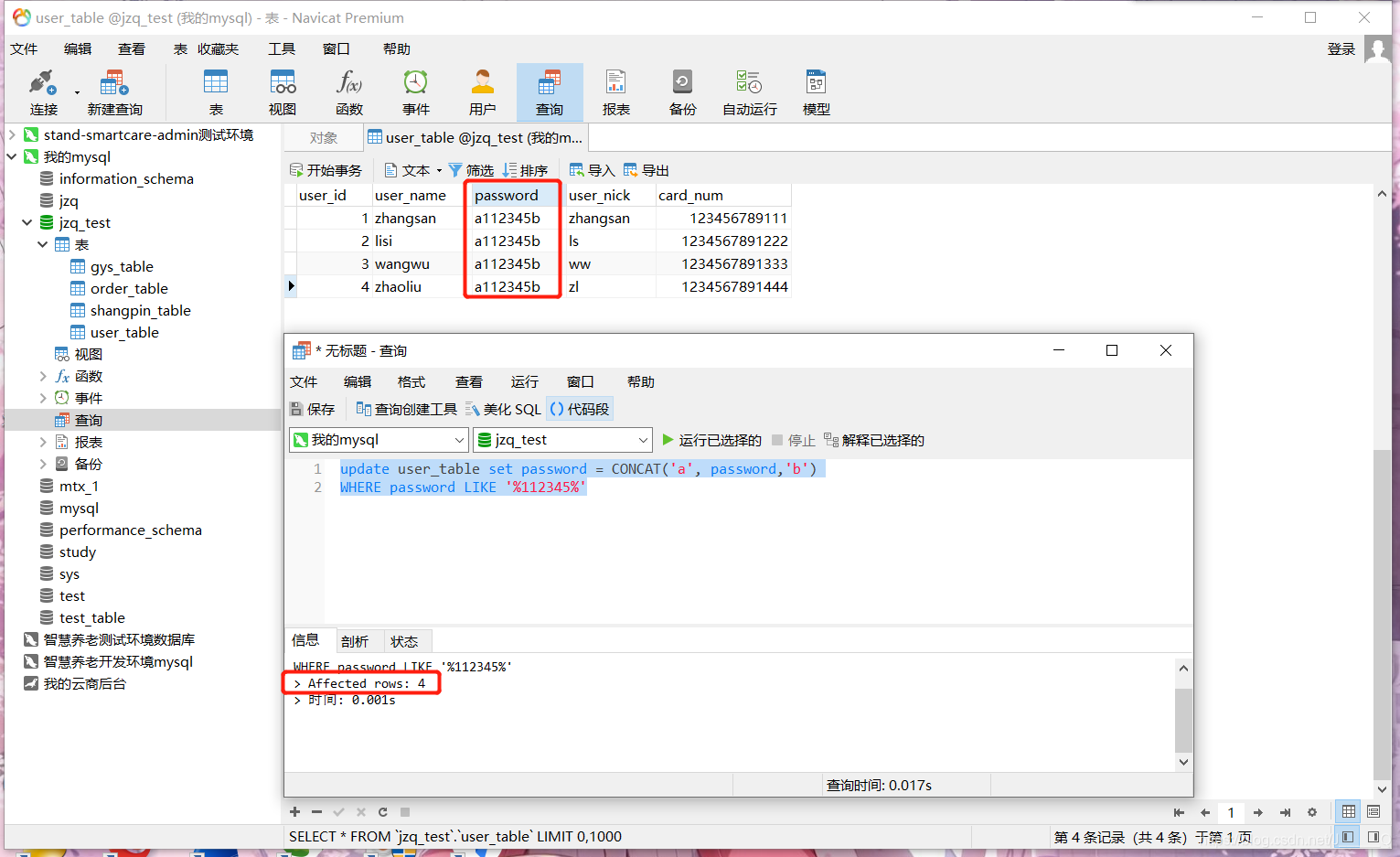Open the Query Builder (查询创建工具) tool

[406, 409]
